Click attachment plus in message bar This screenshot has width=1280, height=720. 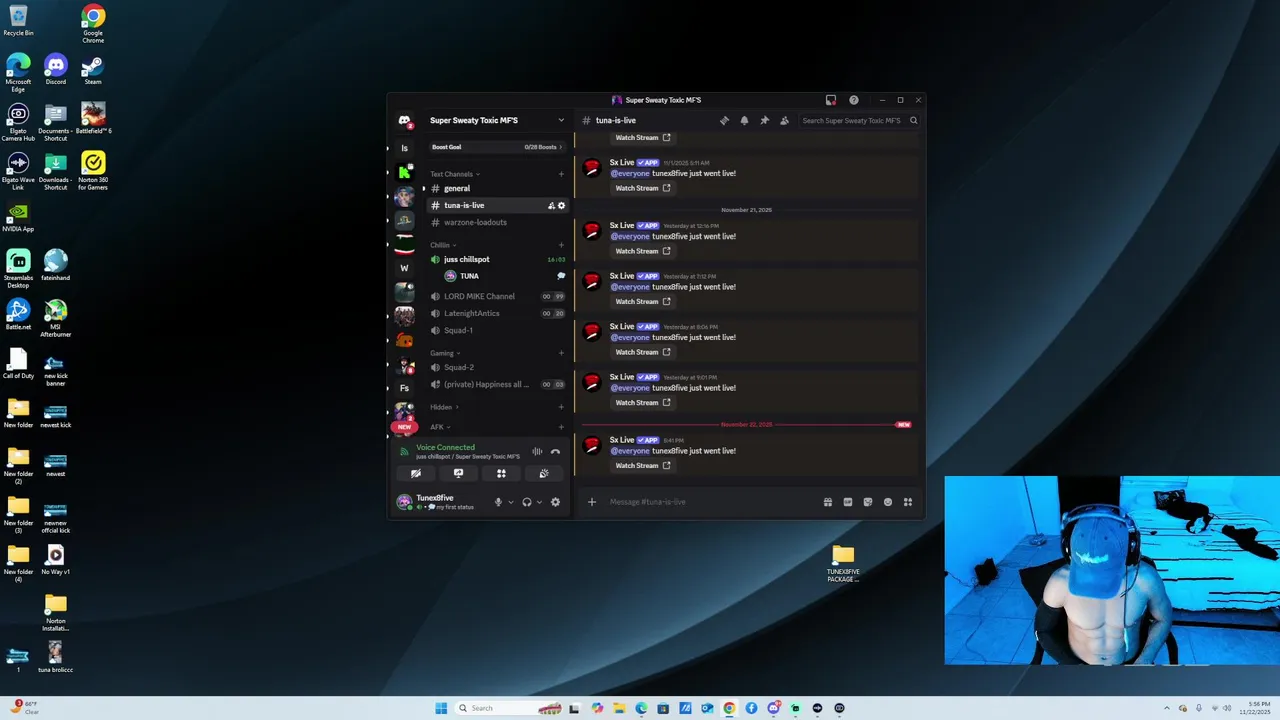click(591, 502)
